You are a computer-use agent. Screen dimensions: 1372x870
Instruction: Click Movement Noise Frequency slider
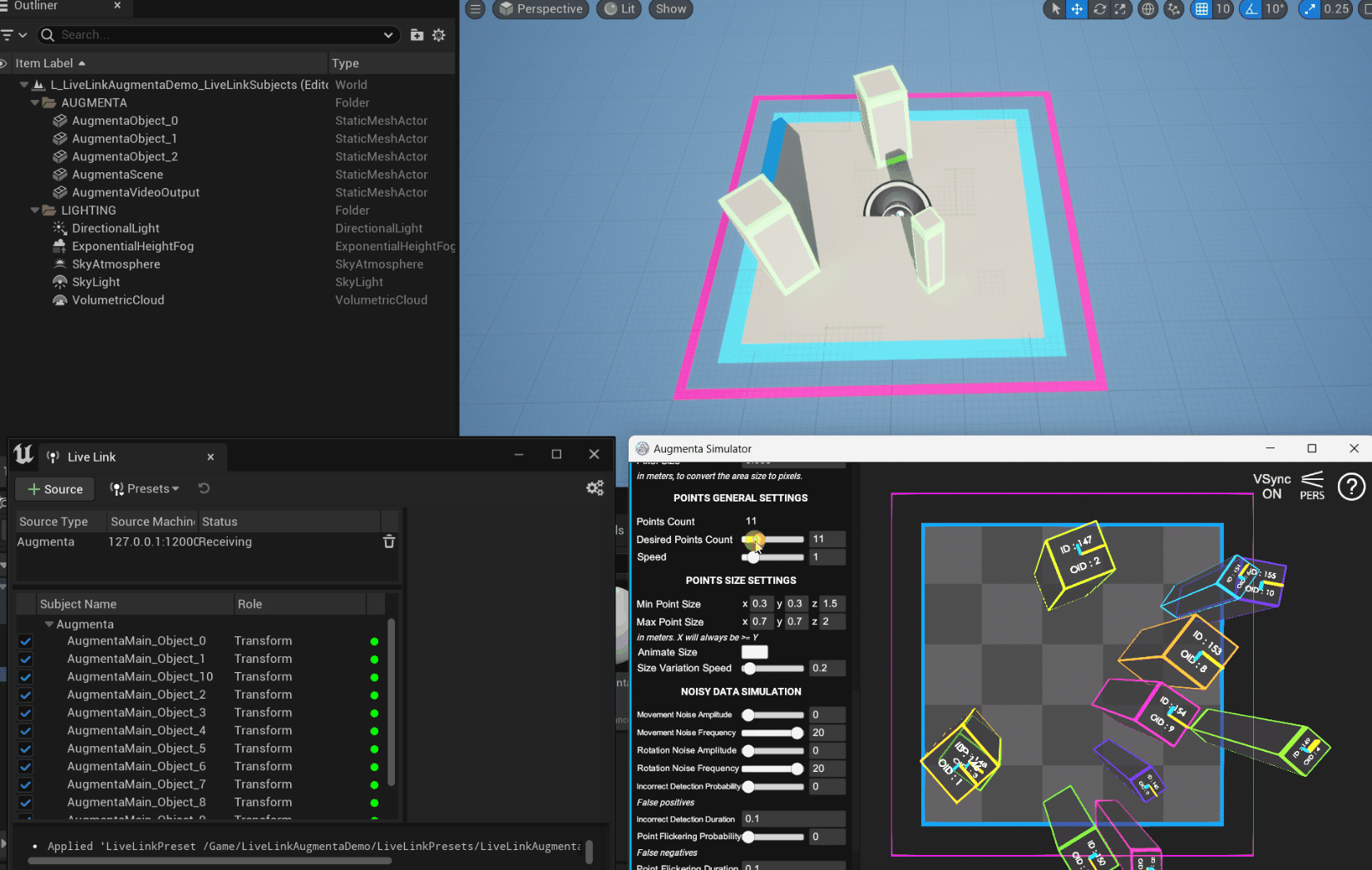click(772, 733)
